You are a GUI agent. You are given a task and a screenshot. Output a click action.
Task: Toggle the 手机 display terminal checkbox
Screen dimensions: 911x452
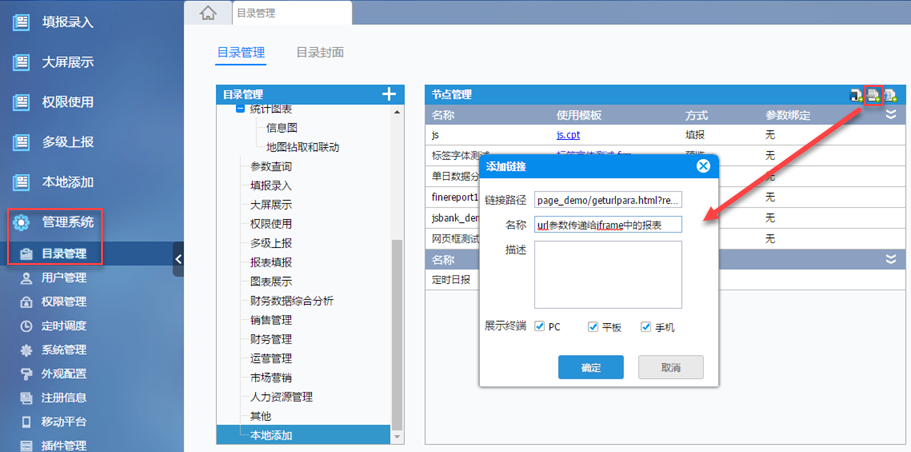645,327
